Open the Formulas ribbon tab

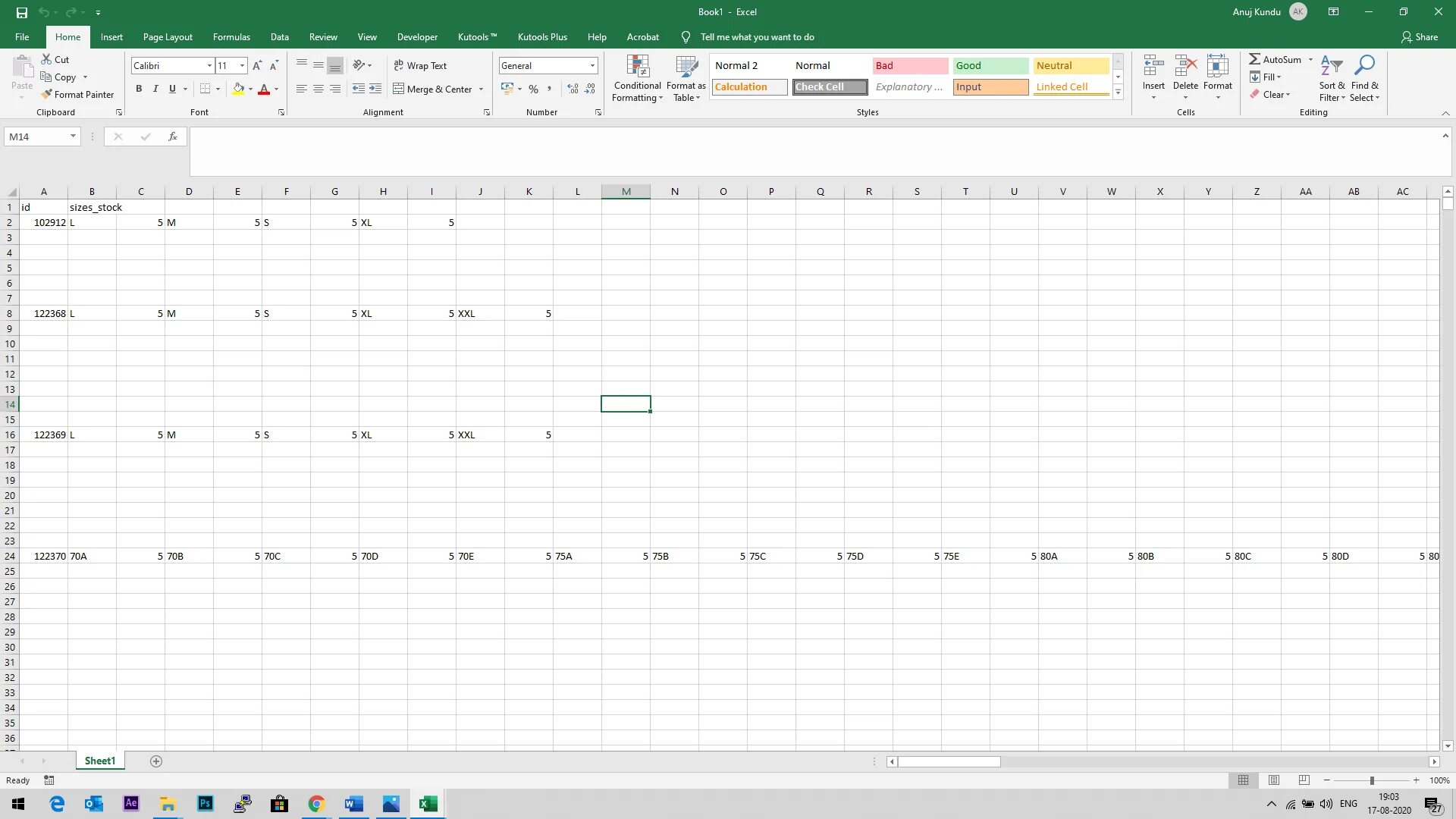click(x=231, y=37)
